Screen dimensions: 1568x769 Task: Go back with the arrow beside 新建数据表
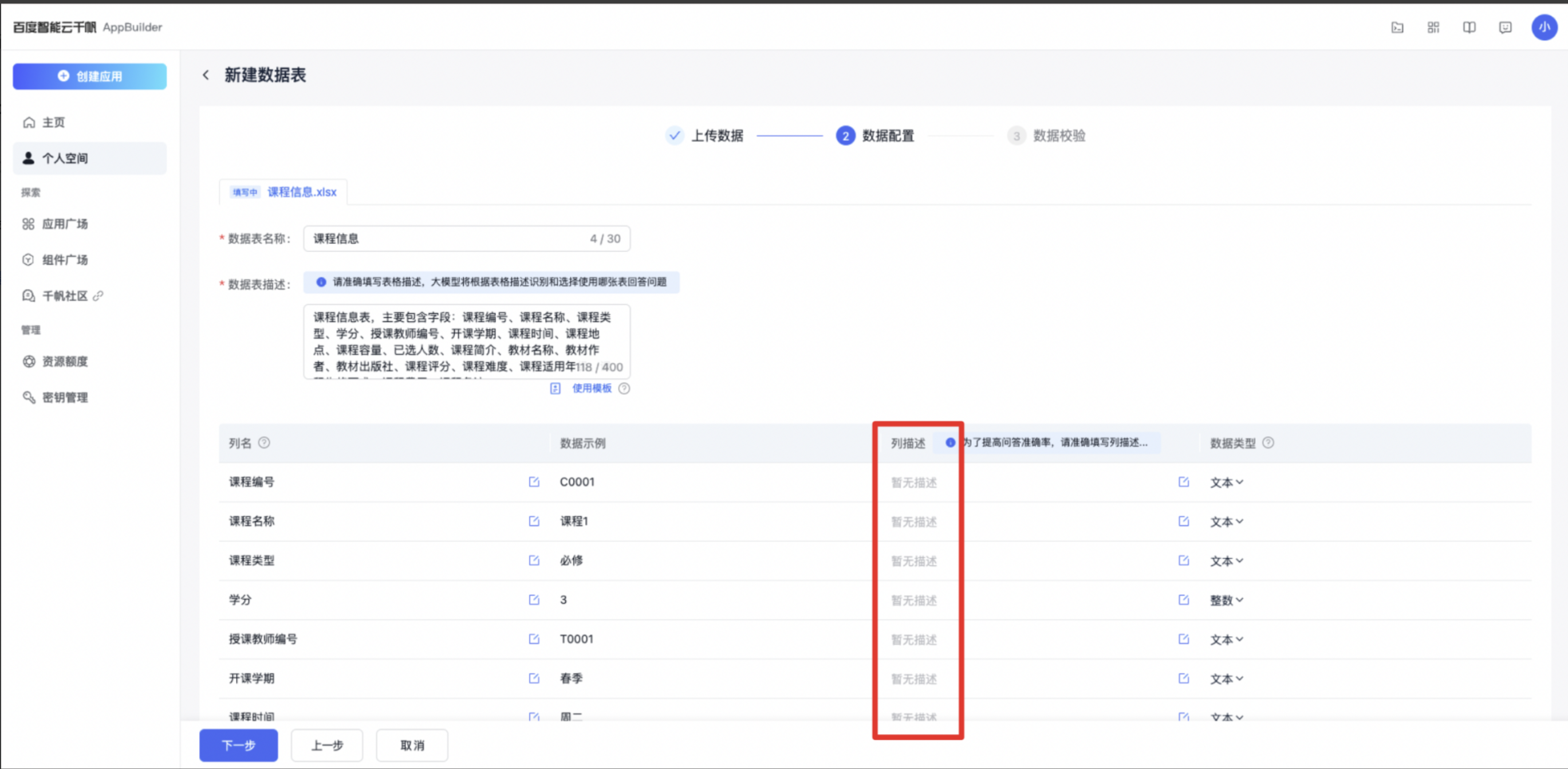[206, 75]
